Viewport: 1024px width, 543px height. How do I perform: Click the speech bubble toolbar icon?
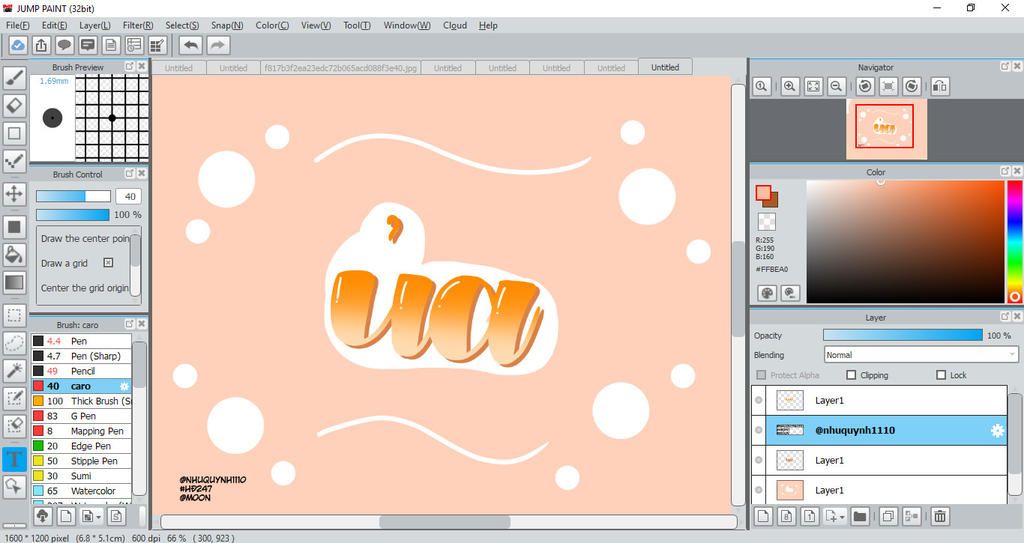coord(64,45)
